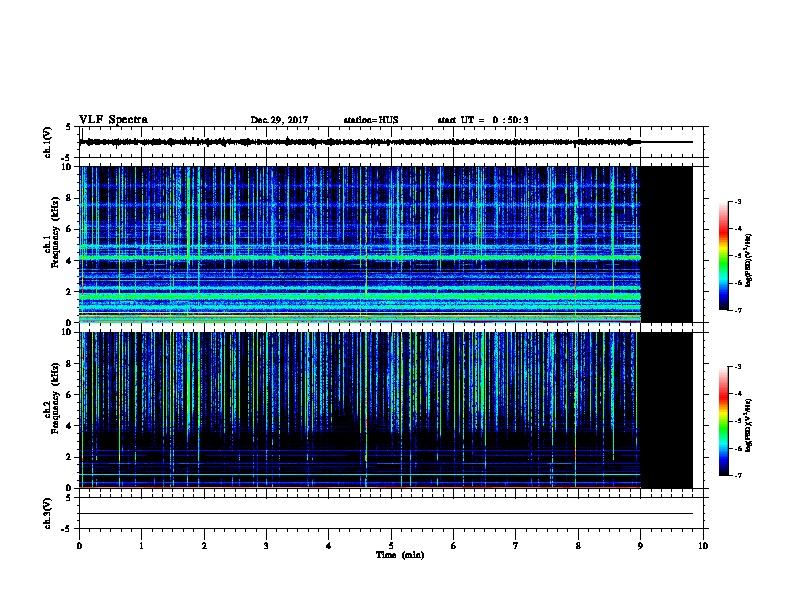This screenshot has width=792, height=612.
Task: Click the lower colour bar beside the ch.2 spectrogram
Action: [x=724, y=421]
